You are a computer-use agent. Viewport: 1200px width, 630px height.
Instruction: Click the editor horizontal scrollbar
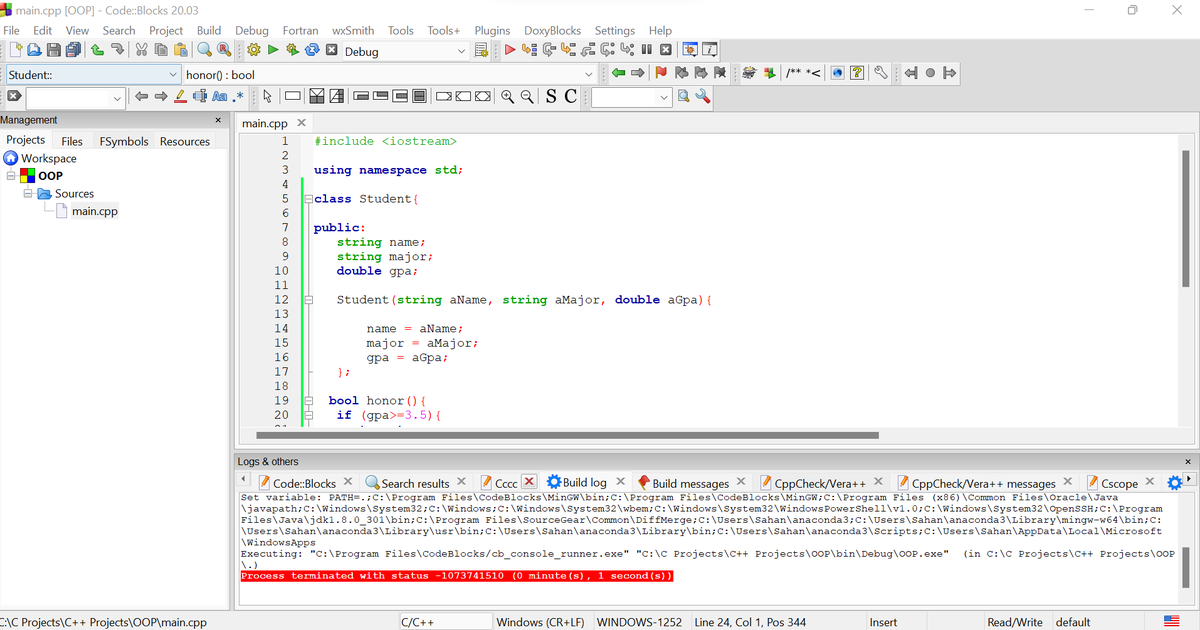coord(567,435)
